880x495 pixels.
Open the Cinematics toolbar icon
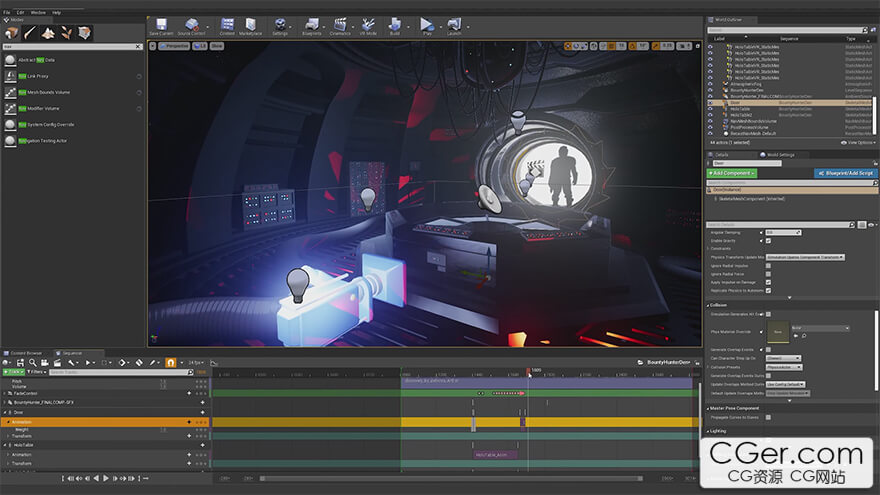point(340,26)
